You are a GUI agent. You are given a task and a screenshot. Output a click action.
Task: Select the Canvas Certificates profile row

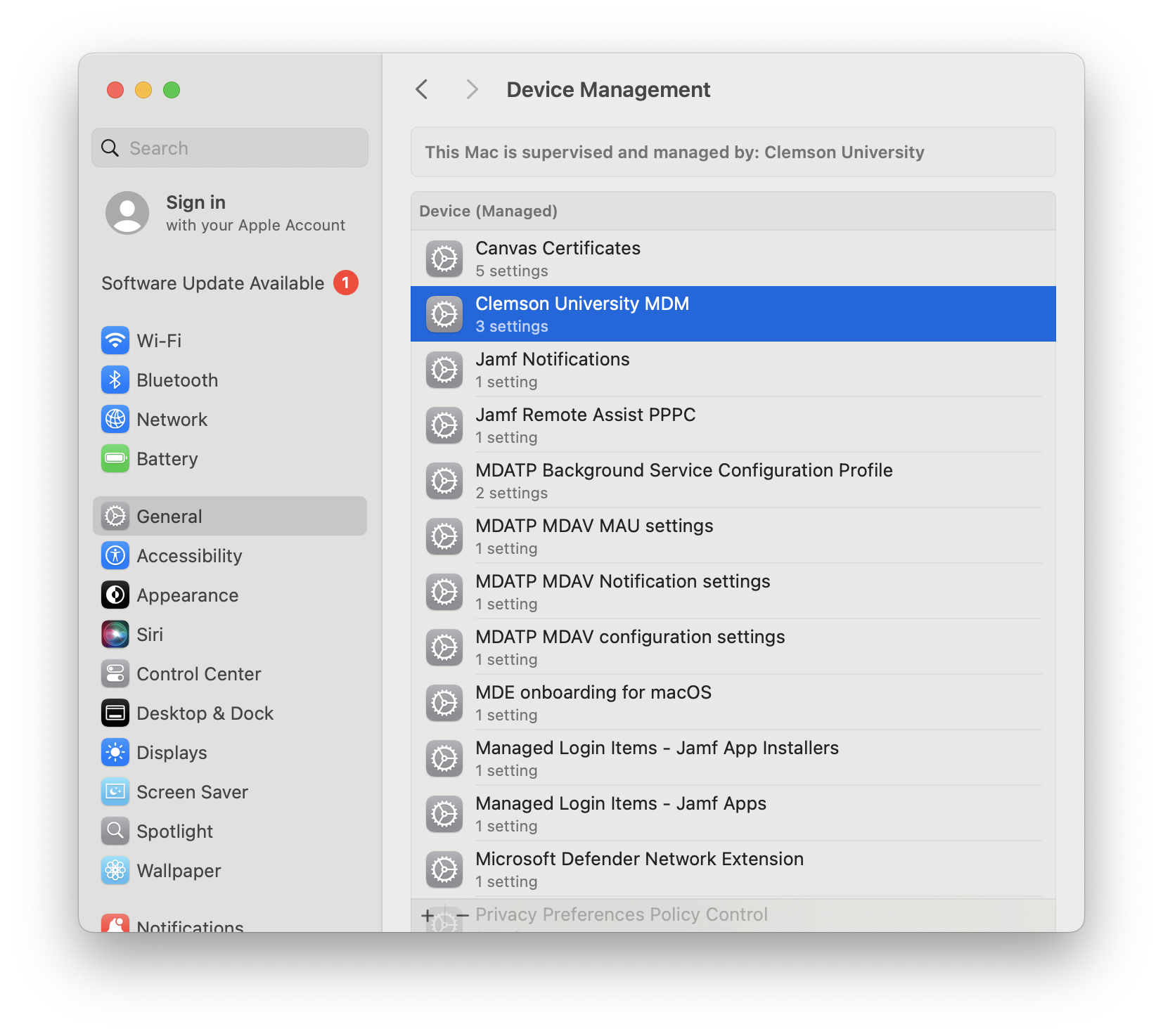pyautogui.click(x=733, y=259)
